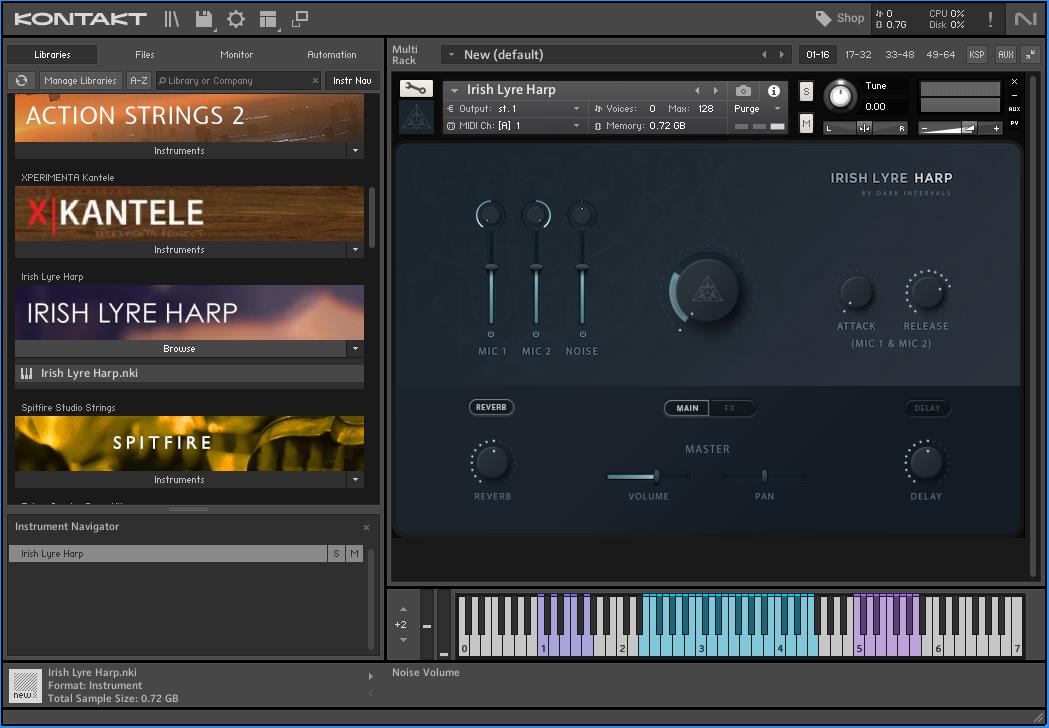Click the camera snapshot icon
The image size is (1049, 728).
[743, 91]
